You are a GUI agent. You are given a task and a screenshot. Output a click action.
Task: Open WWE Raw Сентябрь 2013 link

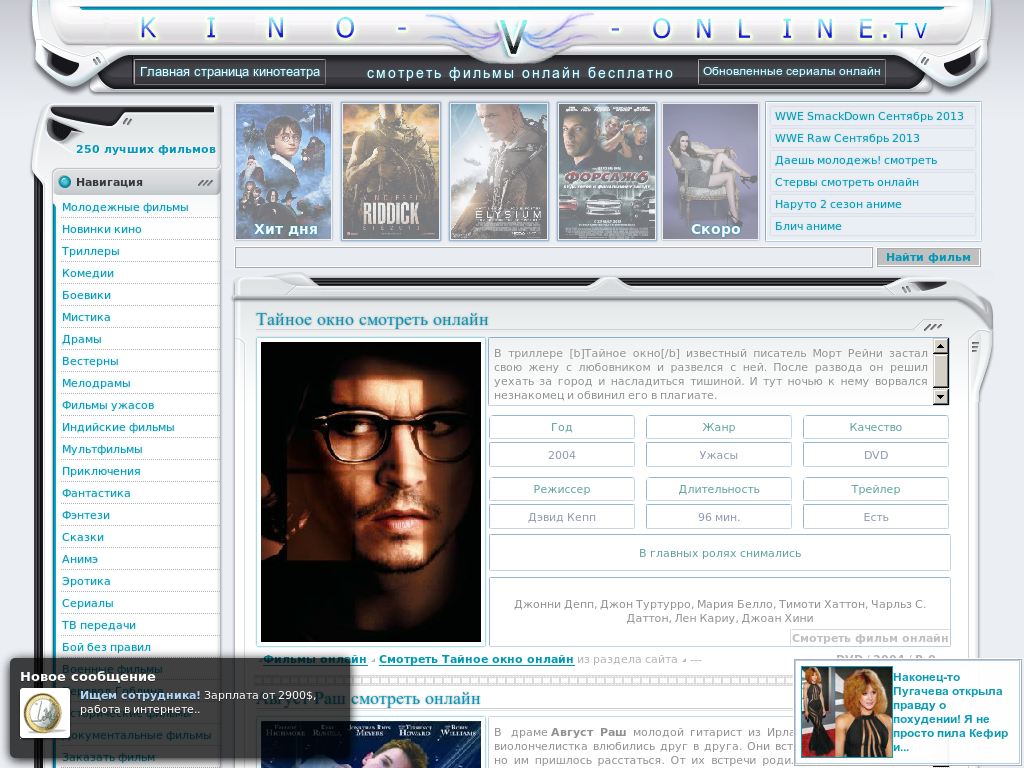[847, 138]
